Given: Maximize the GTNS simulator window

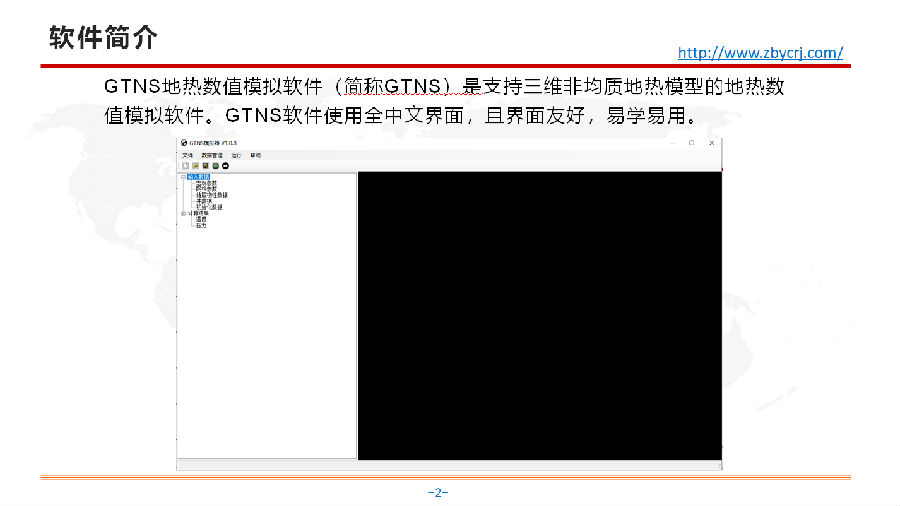Looking at the screenshot, I should point(691,144).
